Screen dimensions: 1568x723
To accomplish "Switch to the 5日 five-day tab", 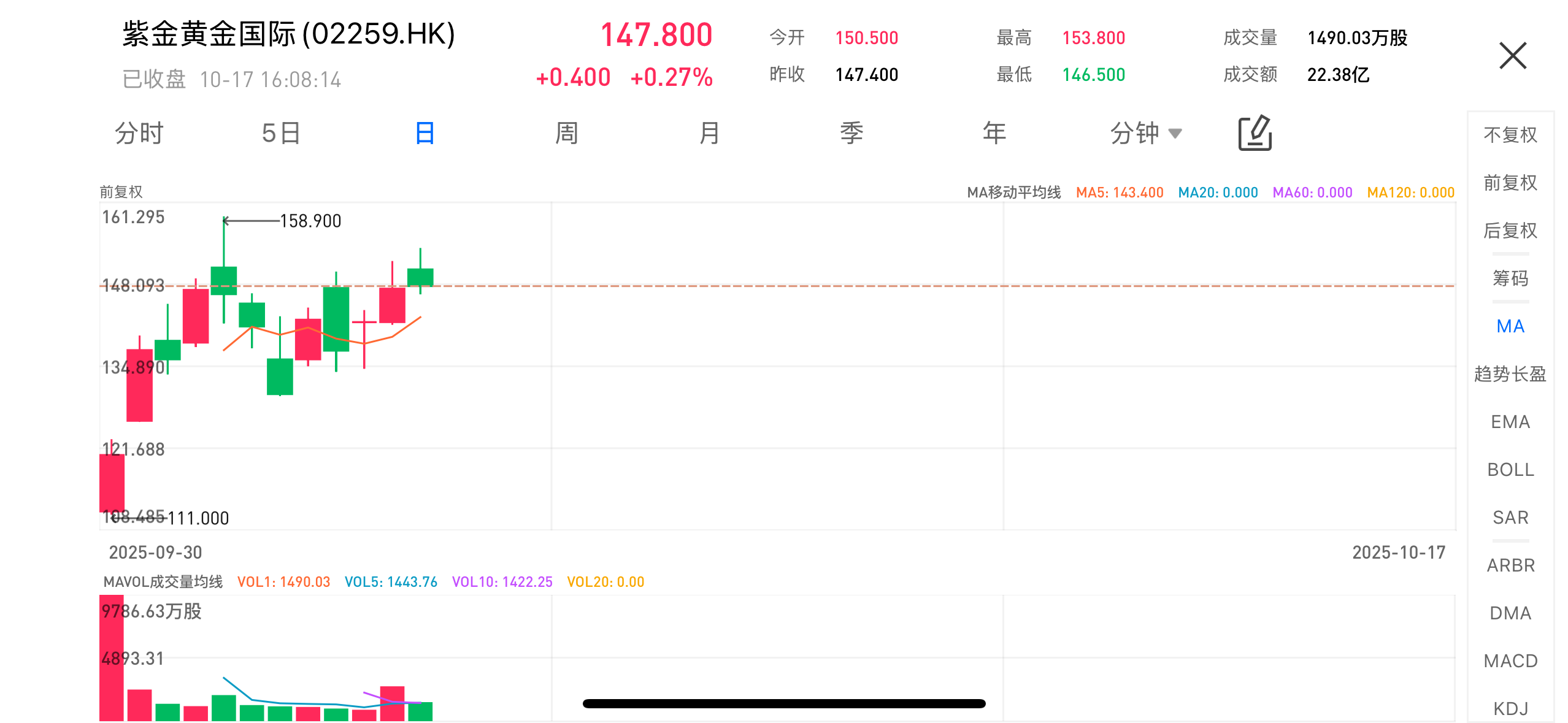I will pyautogui.click(x=281, y=133).
